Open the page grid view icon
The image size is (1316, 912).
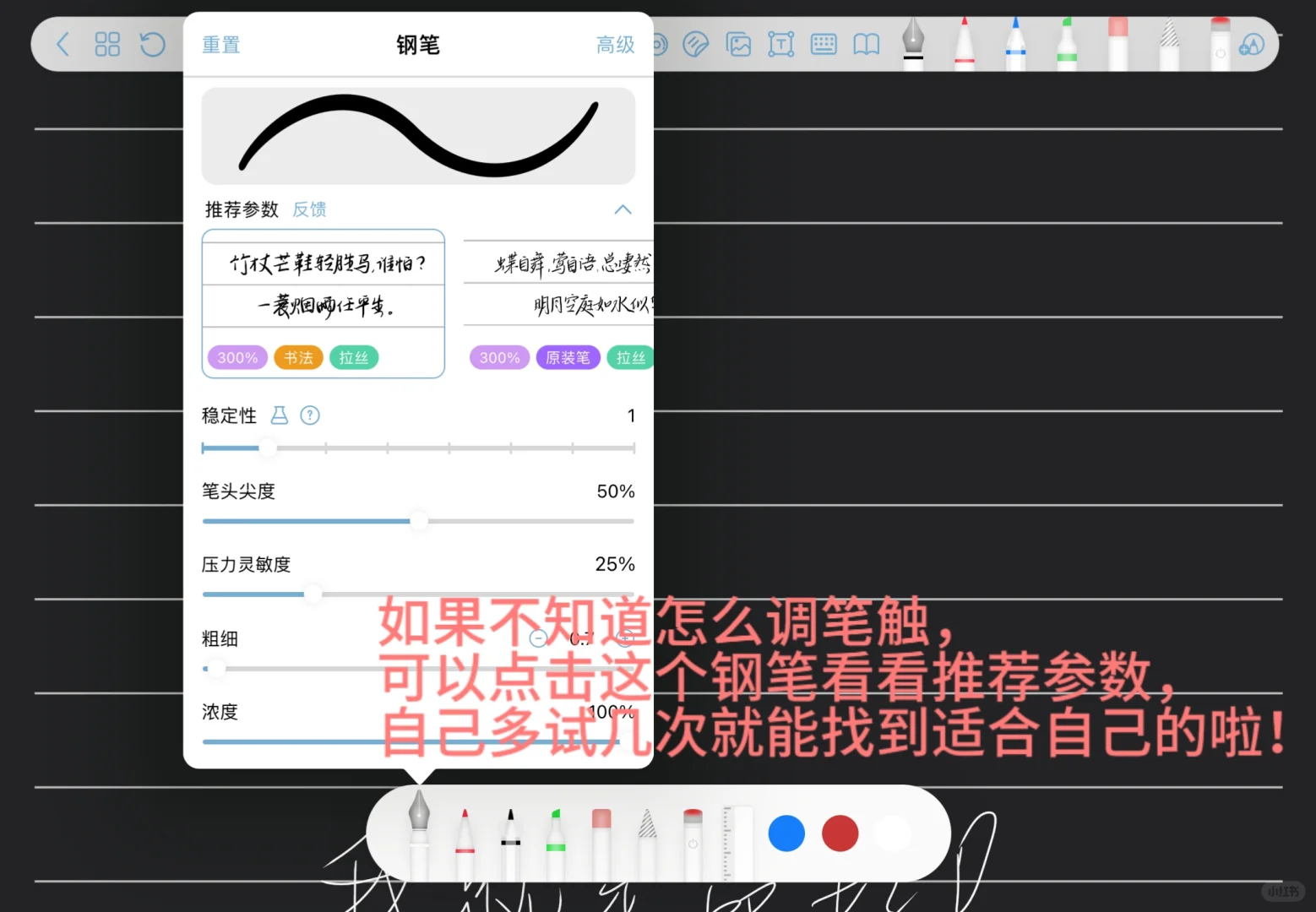(x=107, y=44)
